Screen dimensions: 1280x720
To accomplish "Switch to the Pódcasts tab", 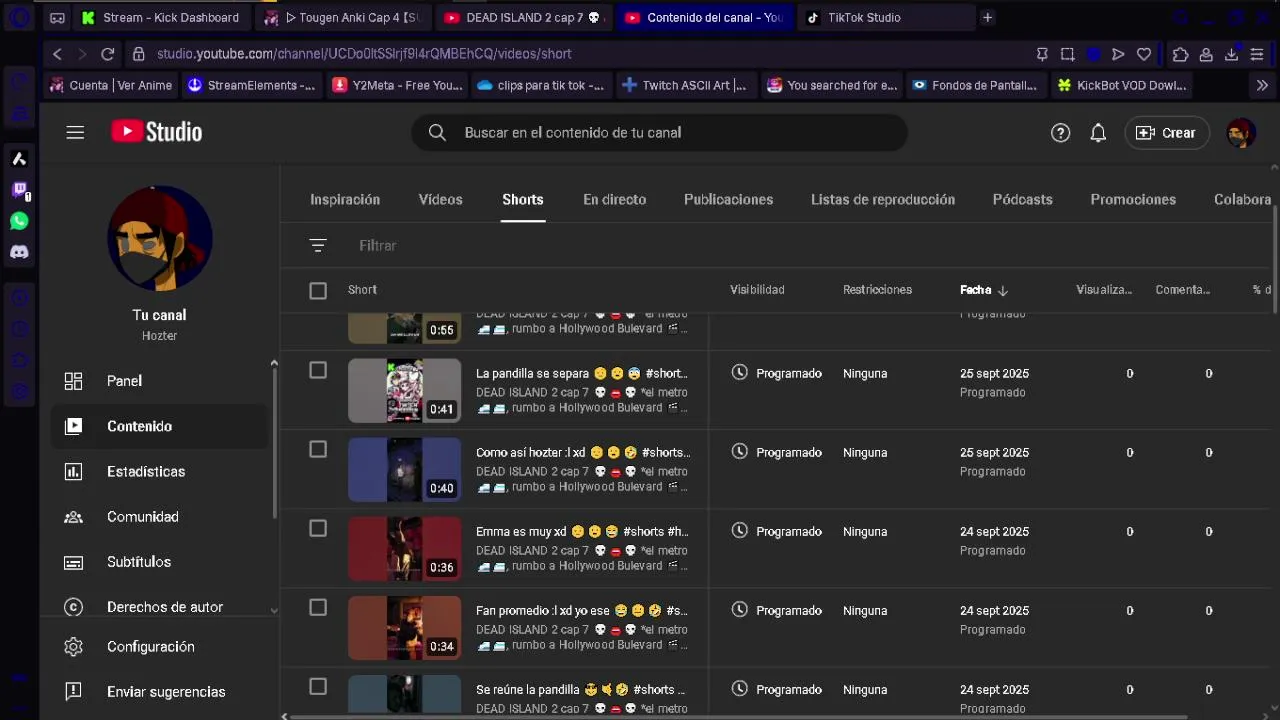I will (1022, 199).
